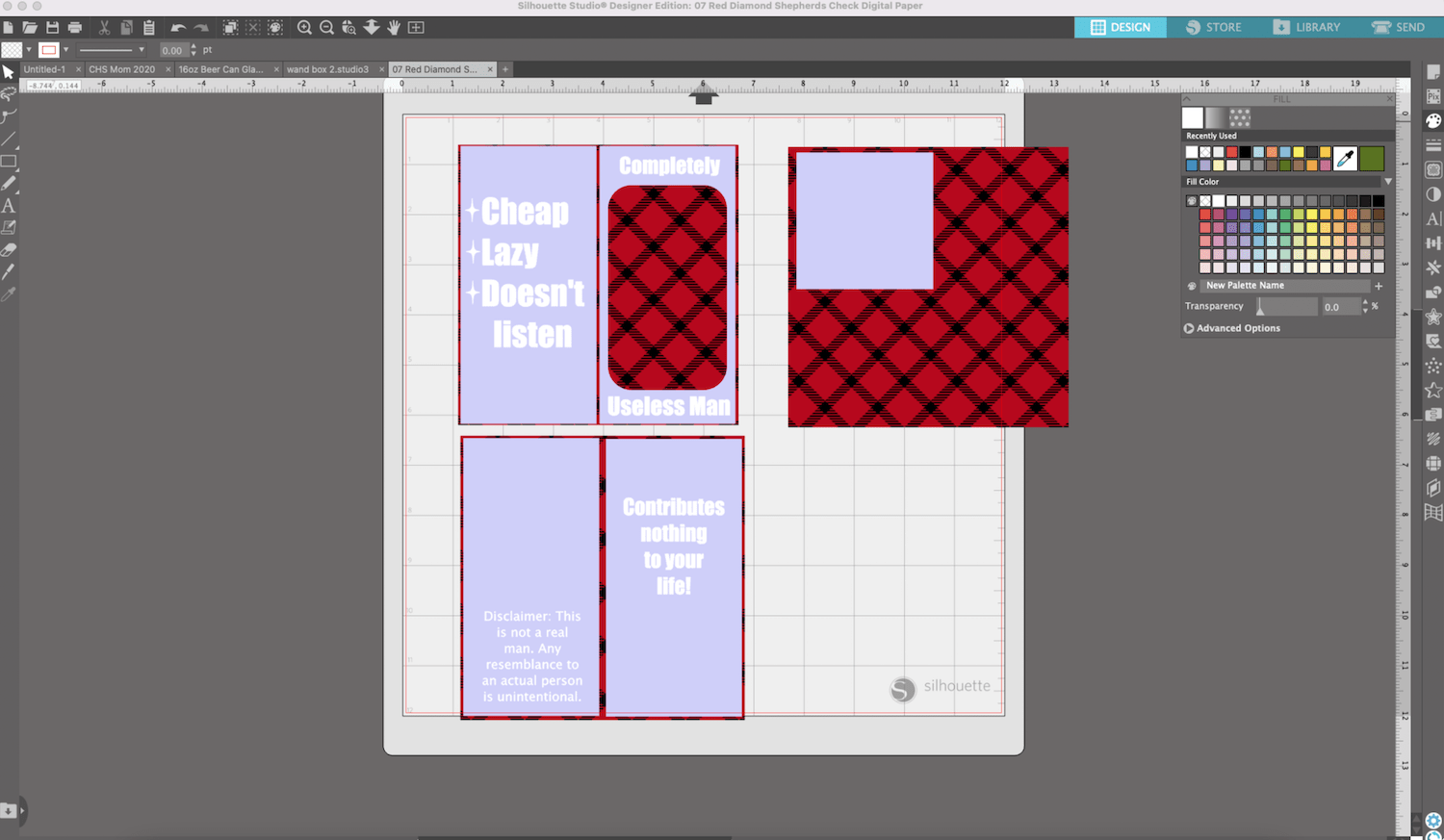1444x840 pixels.
Task: Select the Pan hand tool
Action: coord(394,28)
